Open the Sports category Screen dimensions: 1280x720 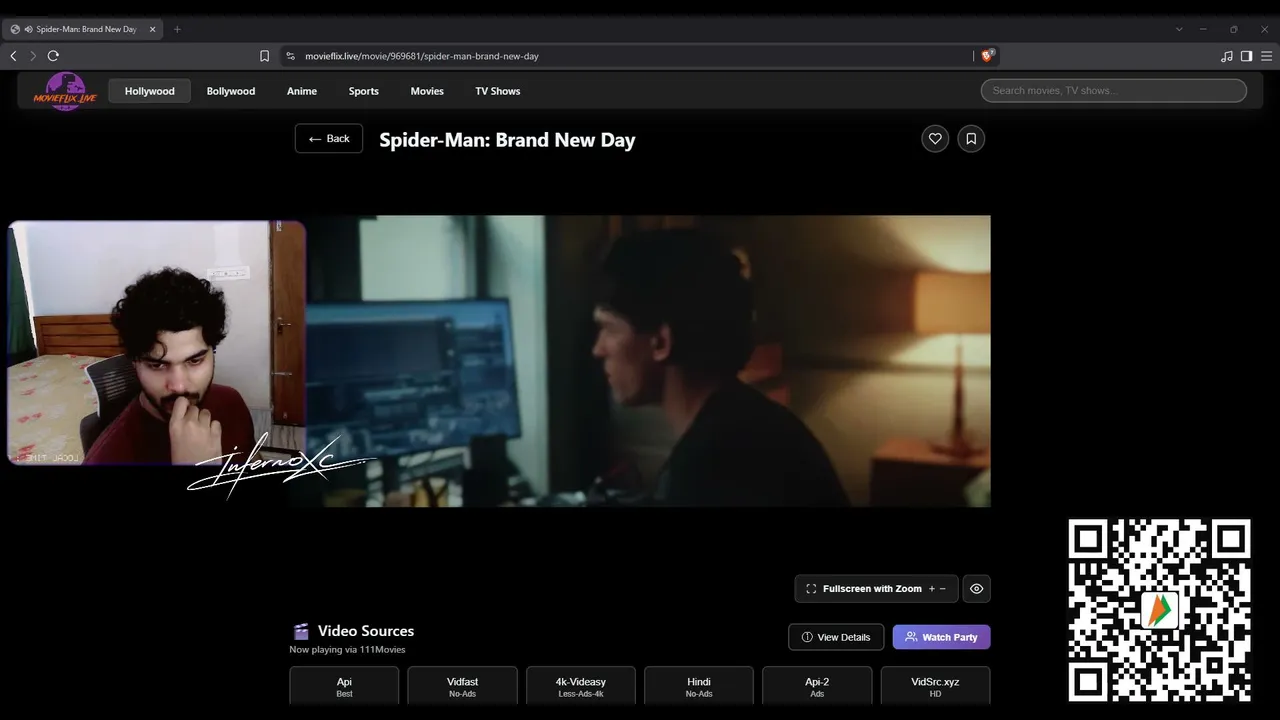pos(364,91)
